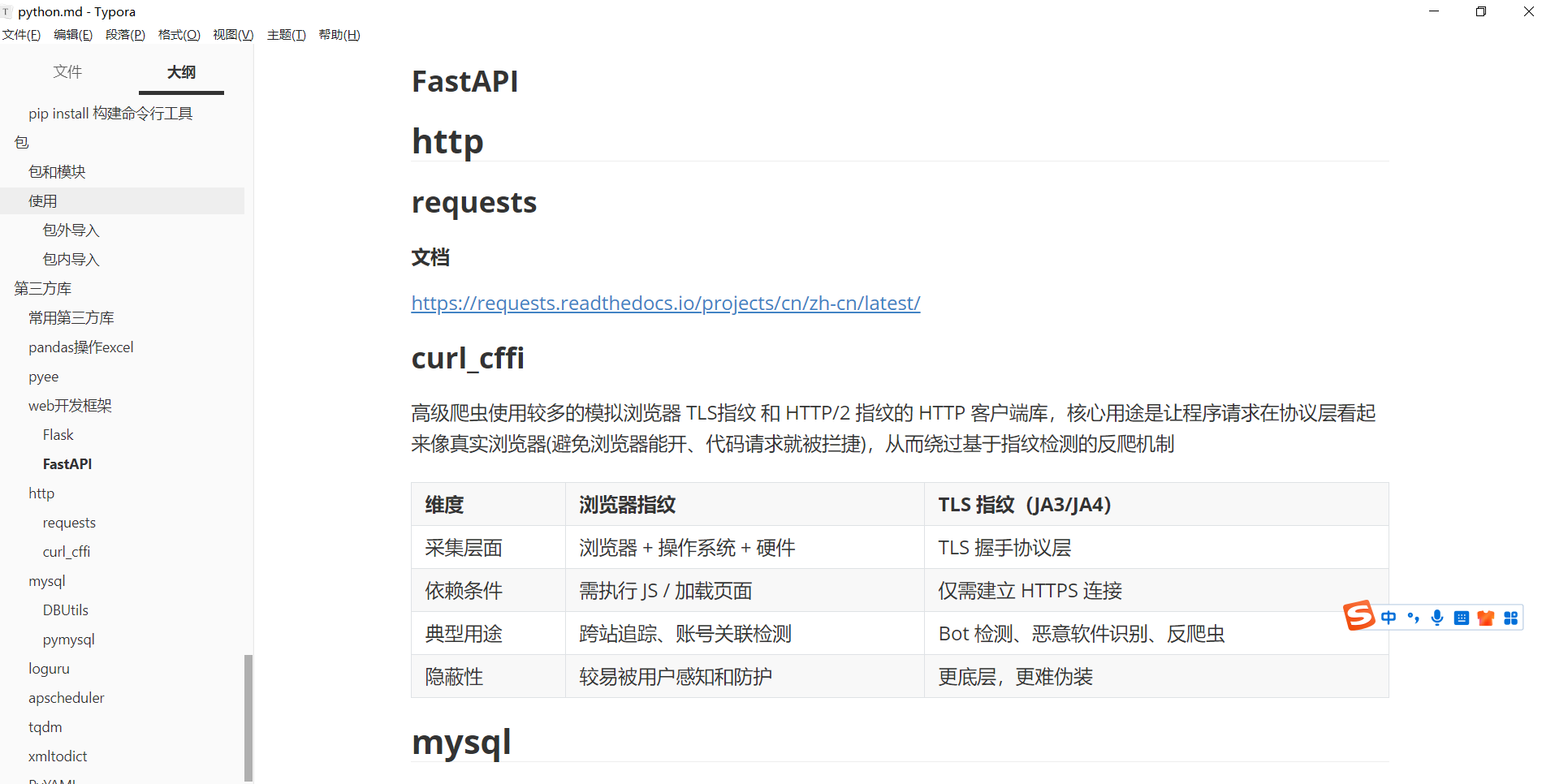Open the 帮助(H) menu

pos(339,35)
